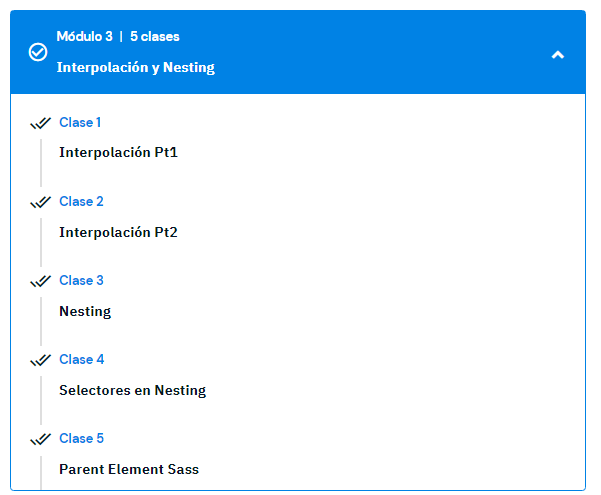Screen dimensions: 601x495
Task: Select the Interpolación Pt2 lesson
Action: coord(118,232)
